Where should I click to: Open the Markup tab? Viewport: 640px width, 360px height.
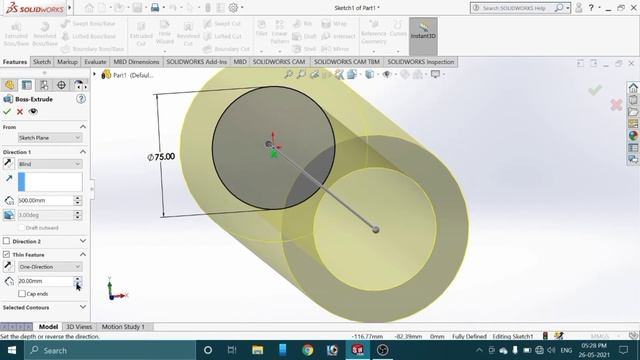67,62
